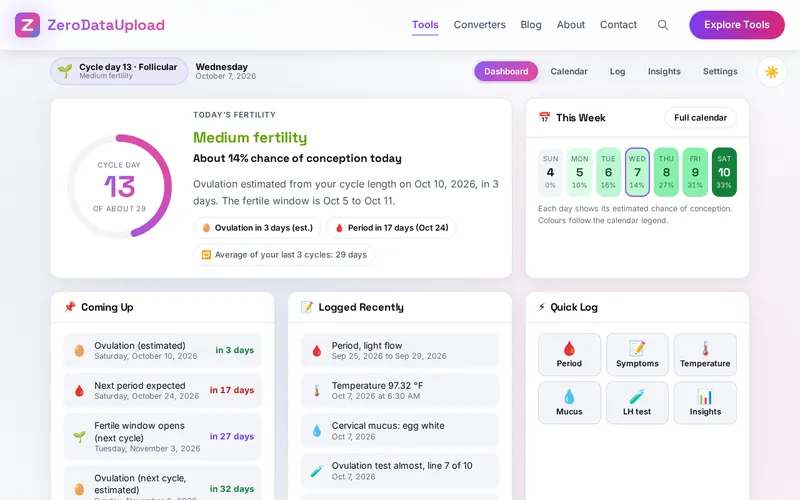This screenshot has width=800, height=500.
Task: Click thermometer icon in Temperature 97.32 °F row
Action: 317,391
